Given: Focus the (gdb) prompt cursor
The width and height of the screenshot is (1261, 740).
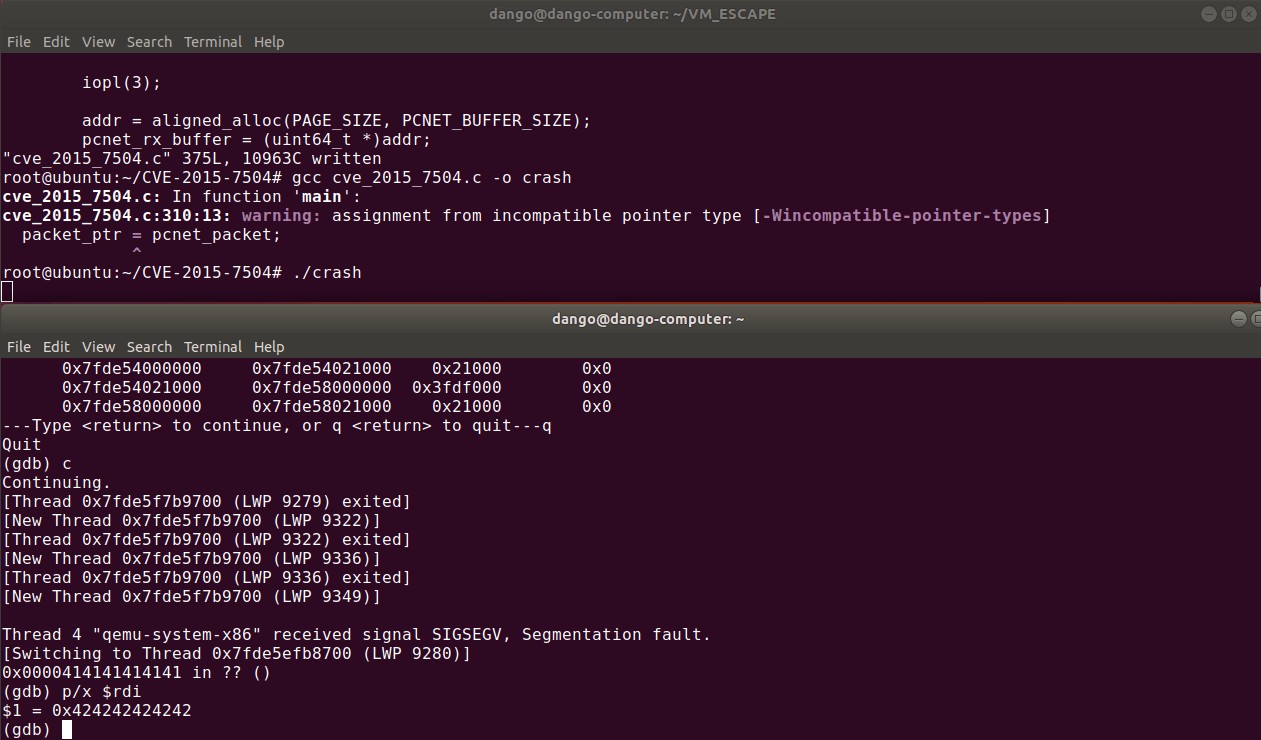Looking at the screenshot, I should coord(67,730).
